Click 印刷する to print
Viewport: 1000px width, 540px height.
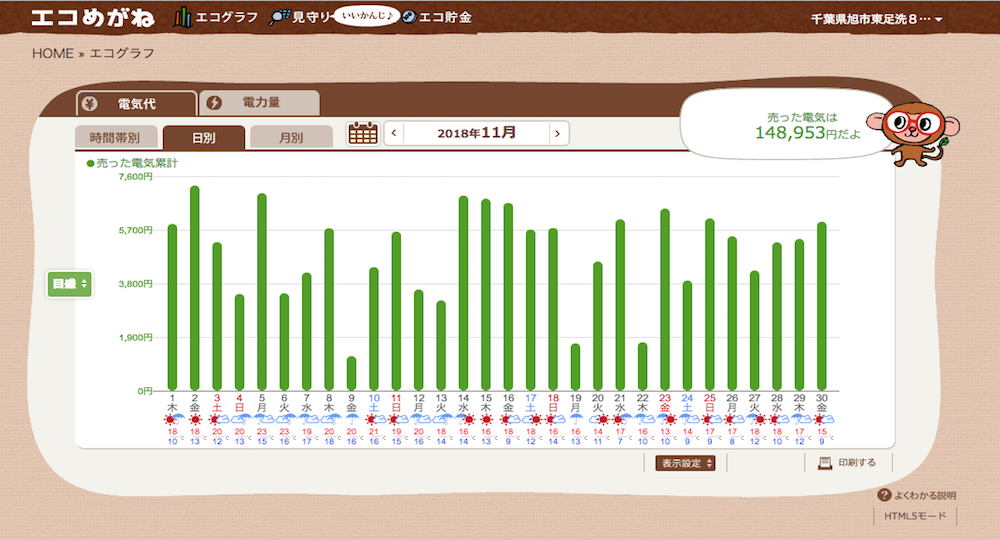857,463
